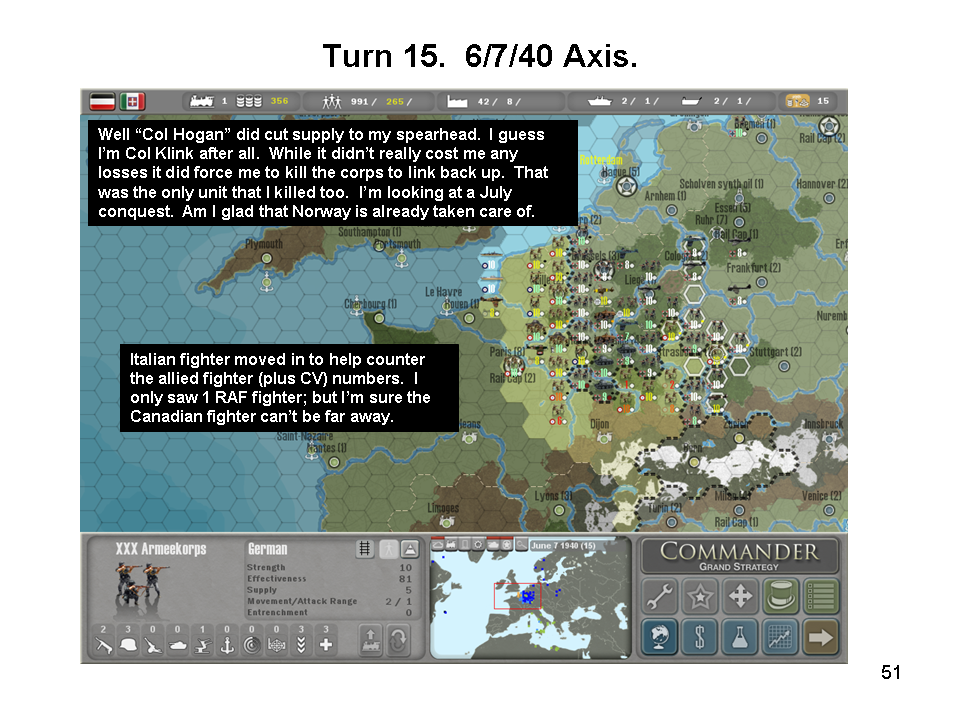
Task: Click the triangle icon in unit panel
Action: coord(409,549)
